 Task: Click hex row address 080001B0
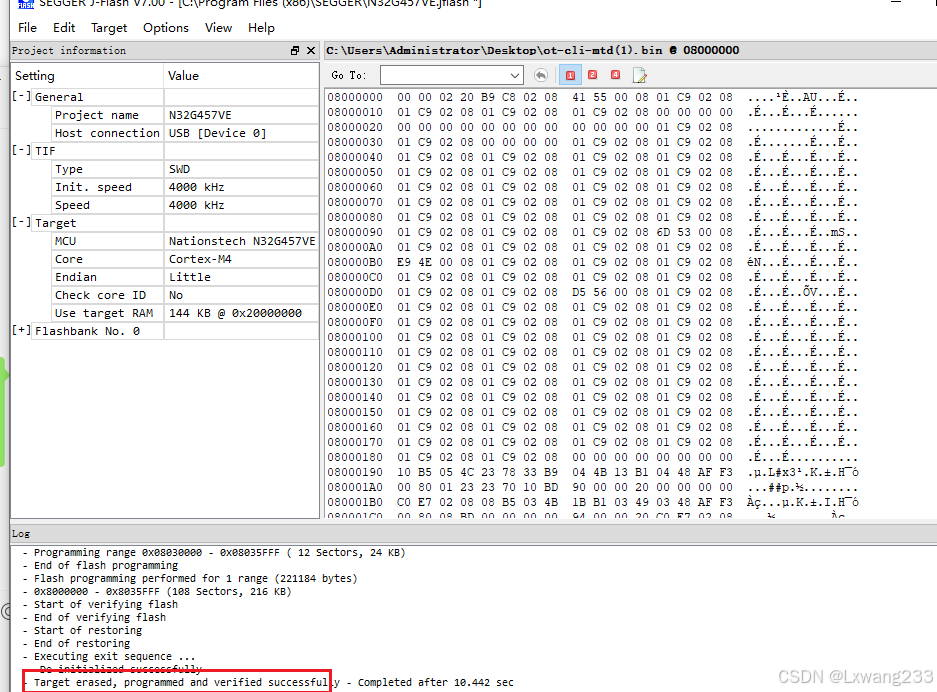coord(355,502)
